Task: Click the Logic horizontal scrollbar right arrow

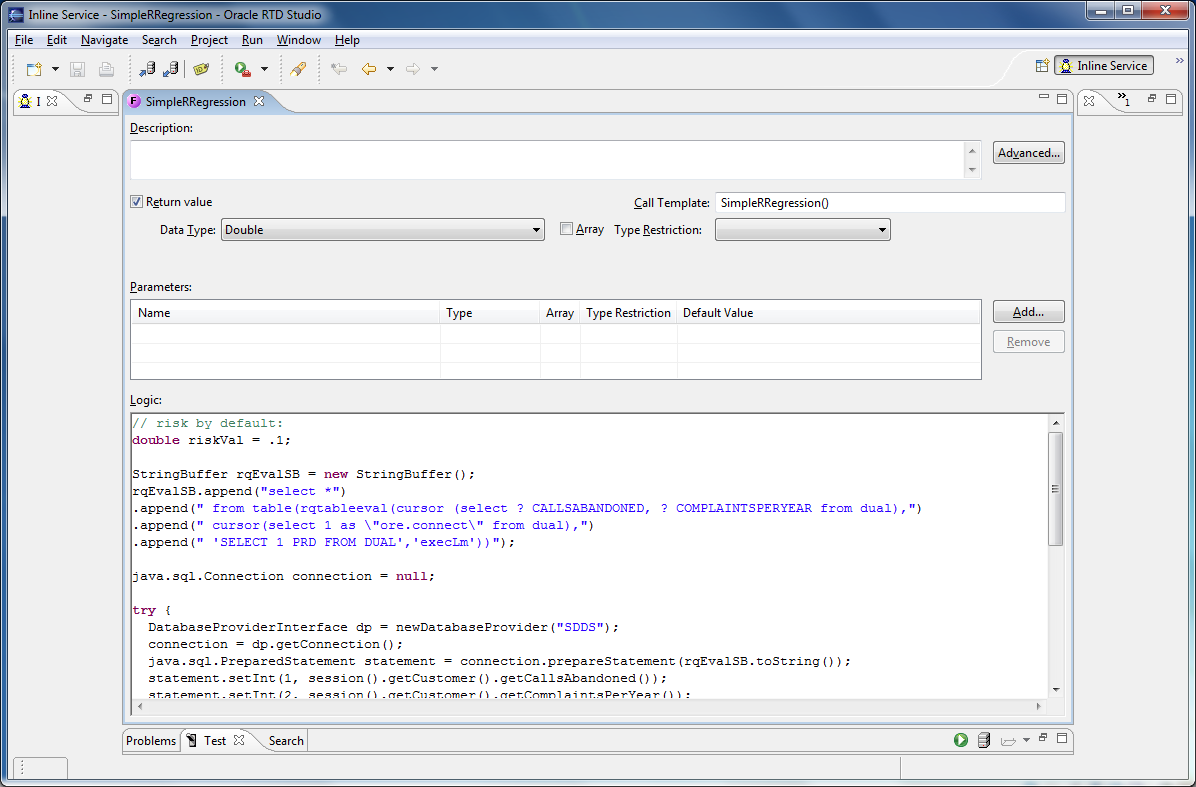Action: (1039, 706)
